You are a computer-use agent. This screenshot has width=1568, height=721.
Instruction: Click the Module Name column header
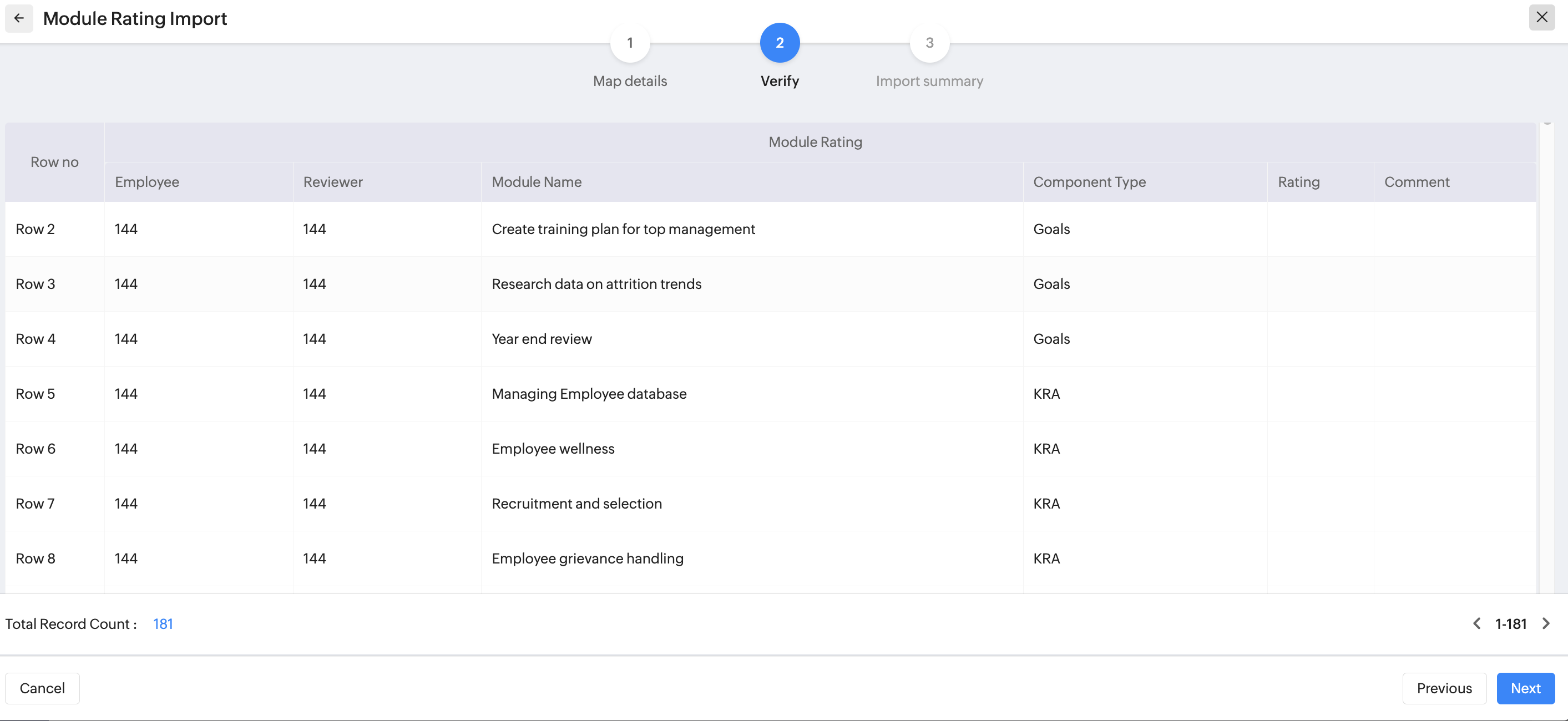(x=537, y=182)
